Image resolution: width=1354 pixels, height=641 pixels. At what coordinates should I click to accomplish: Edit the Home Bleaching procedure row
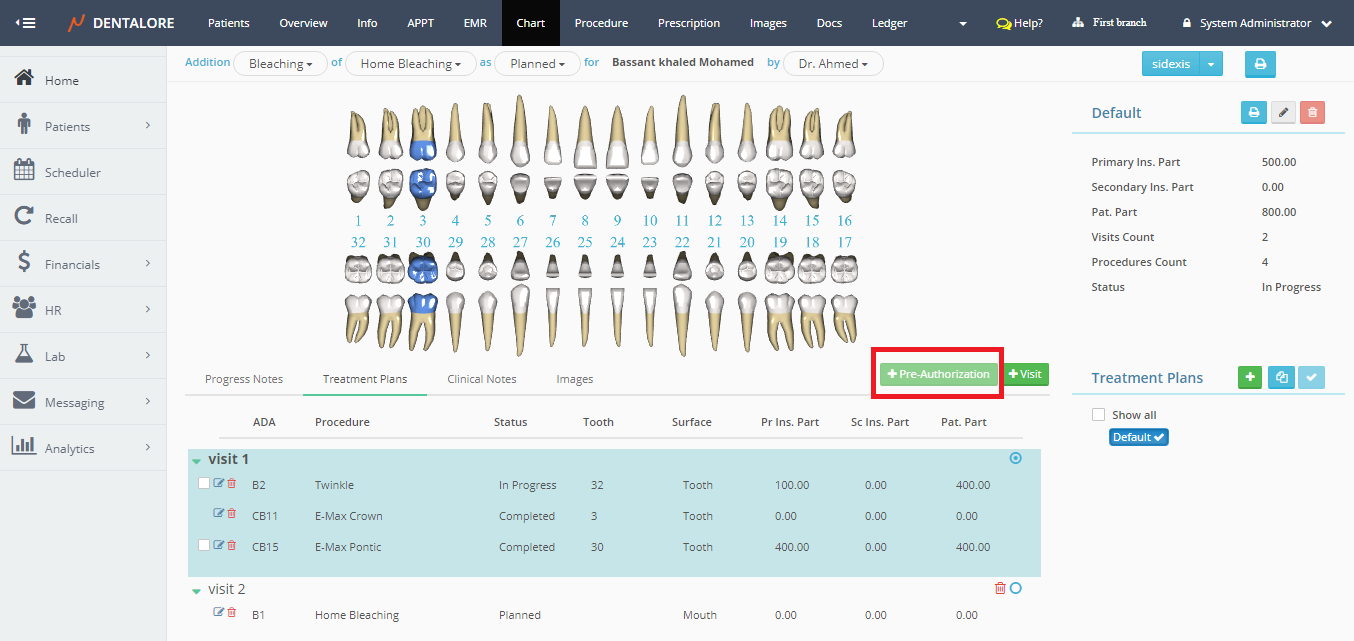pyautogui.click(x=218, y=613)
